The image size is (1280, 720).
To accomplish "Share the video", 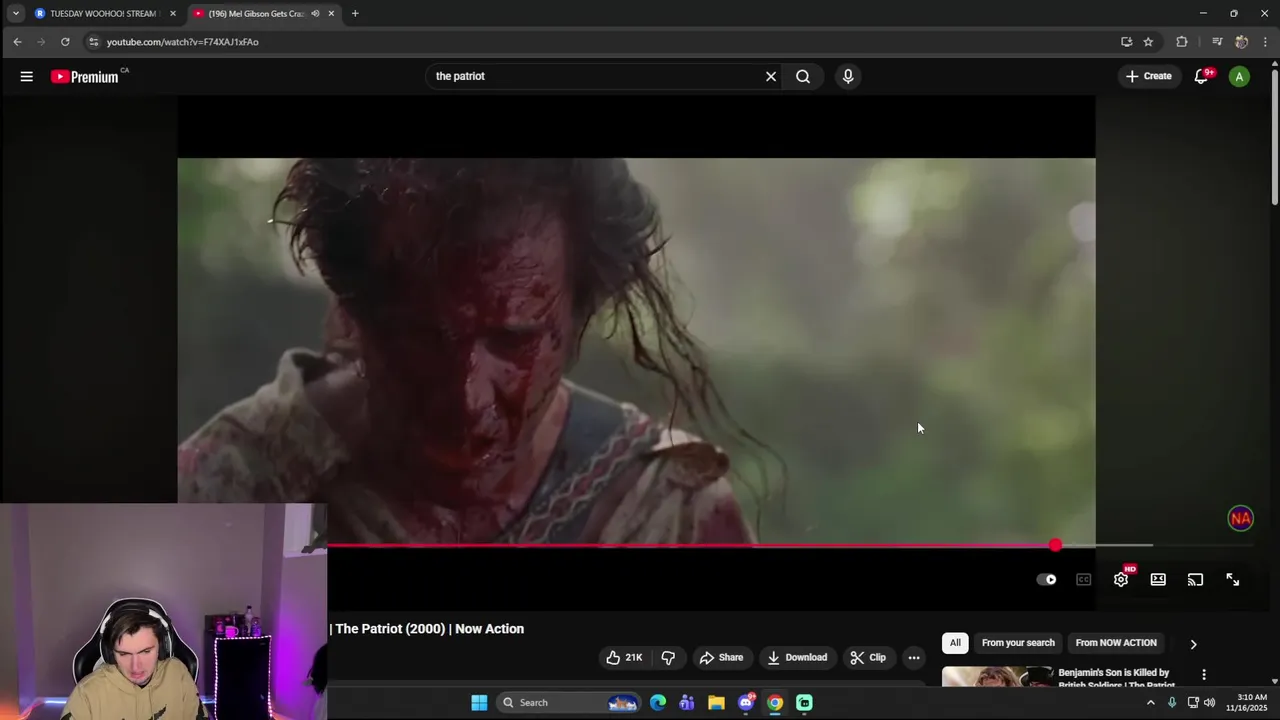I will pos(721,657).
